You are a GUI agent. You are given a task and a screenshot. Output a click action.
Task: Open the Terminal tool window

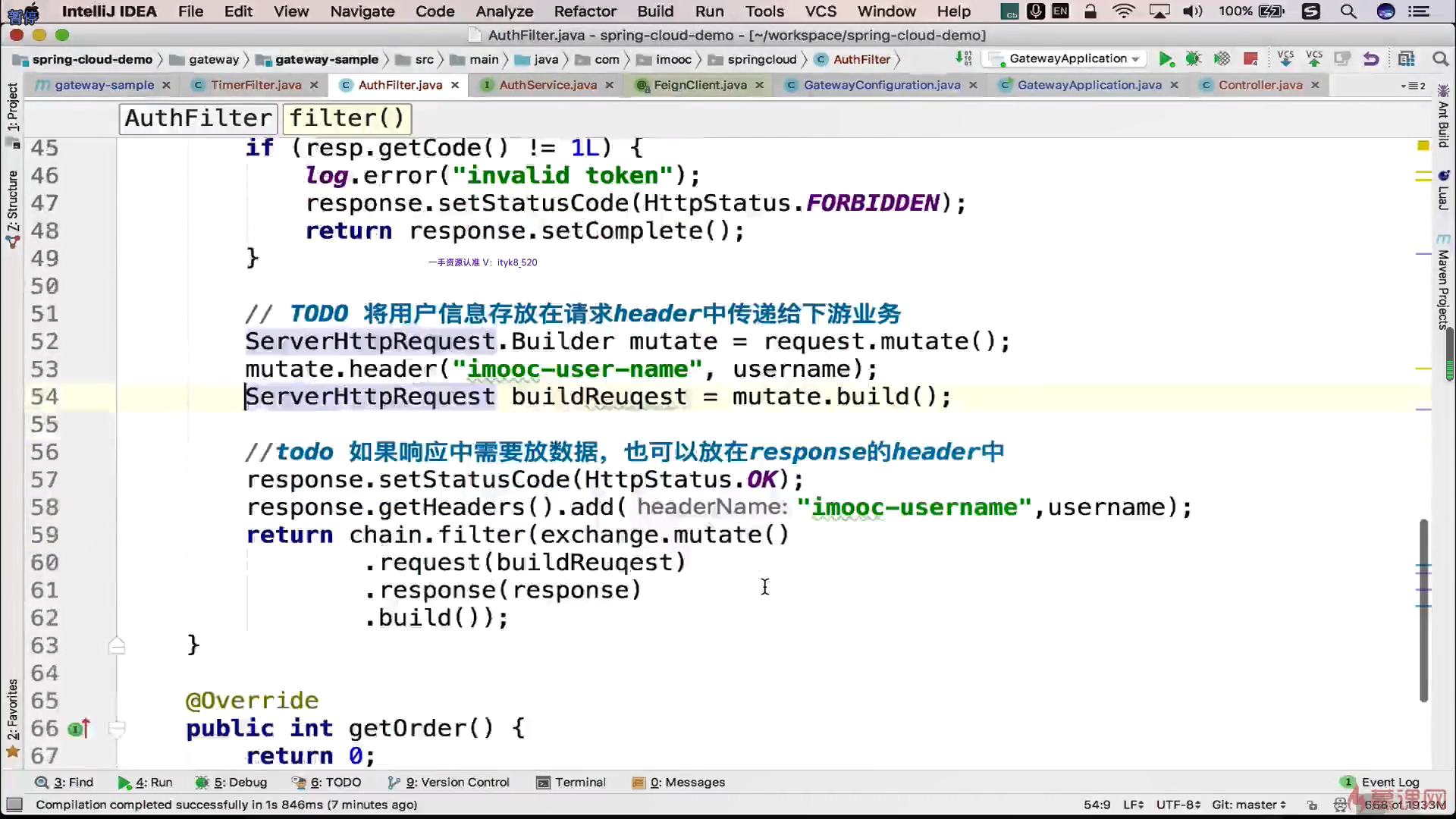(571, 782)
